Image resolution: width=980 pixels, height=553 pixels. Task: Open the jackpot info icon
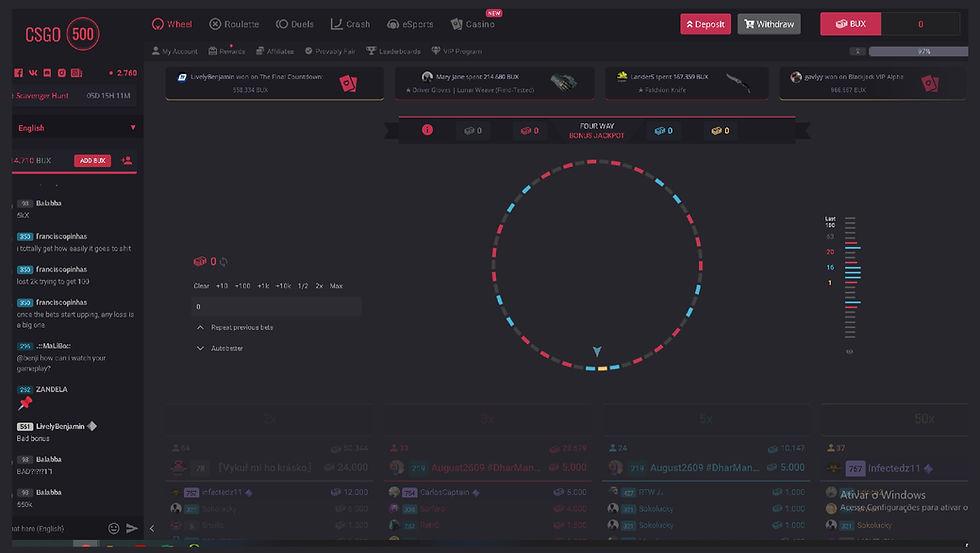pos(428,130)
